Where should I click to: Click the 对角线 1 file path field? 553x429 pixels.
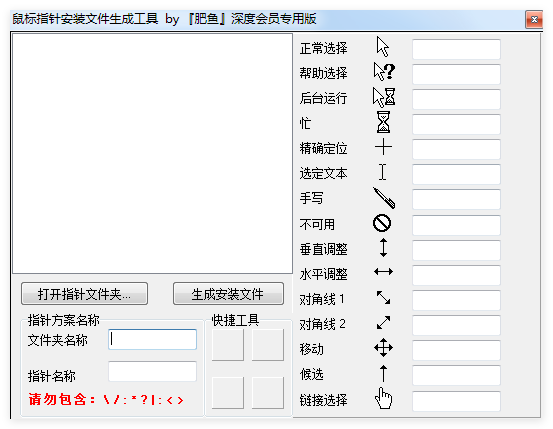[x=456, y=300]
